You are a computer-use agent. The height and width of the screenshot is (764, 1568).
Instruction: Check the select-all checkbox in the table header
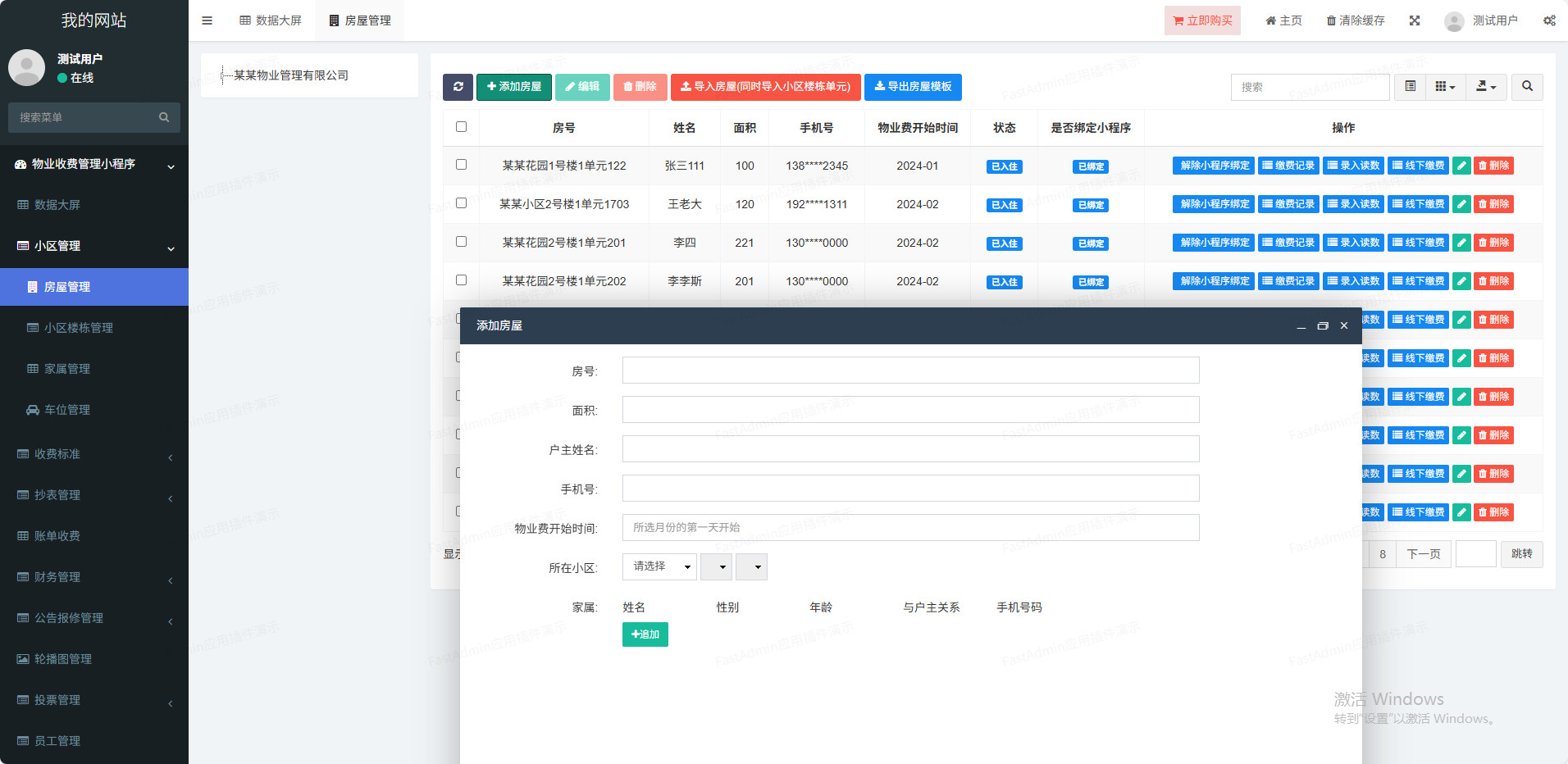[x=461, y=127]
